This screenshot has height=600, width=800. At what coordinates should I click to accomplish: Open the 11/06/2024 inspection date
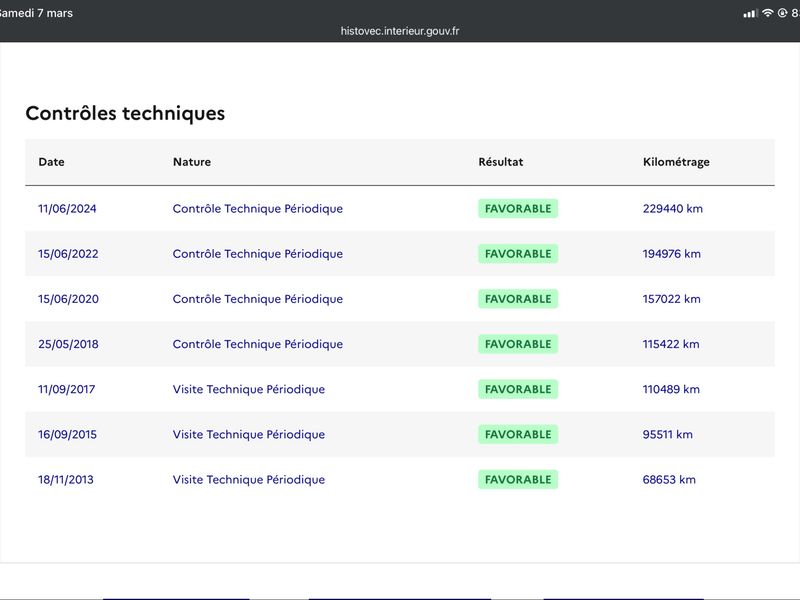(67, 209)
